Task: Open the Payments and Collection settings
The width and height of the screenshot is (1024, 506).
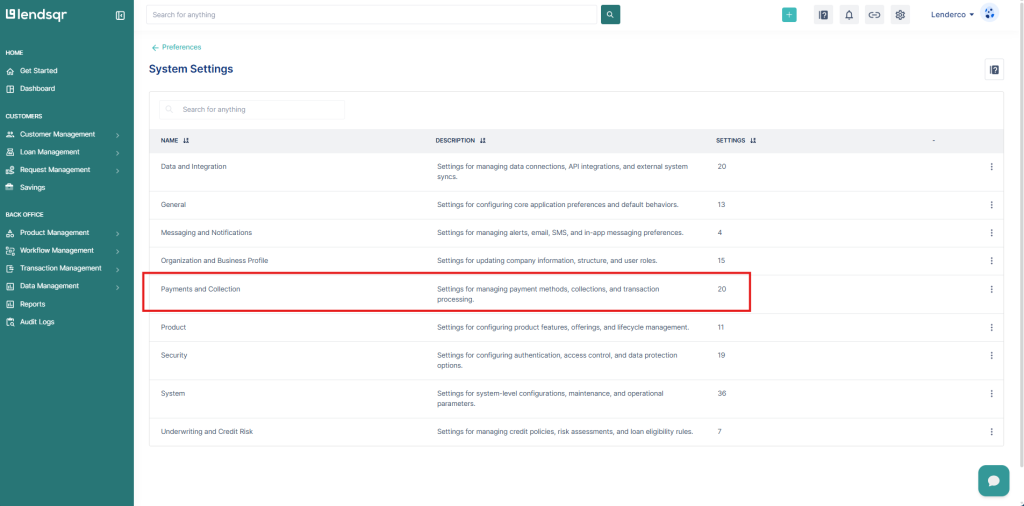Action: (200, 289)
